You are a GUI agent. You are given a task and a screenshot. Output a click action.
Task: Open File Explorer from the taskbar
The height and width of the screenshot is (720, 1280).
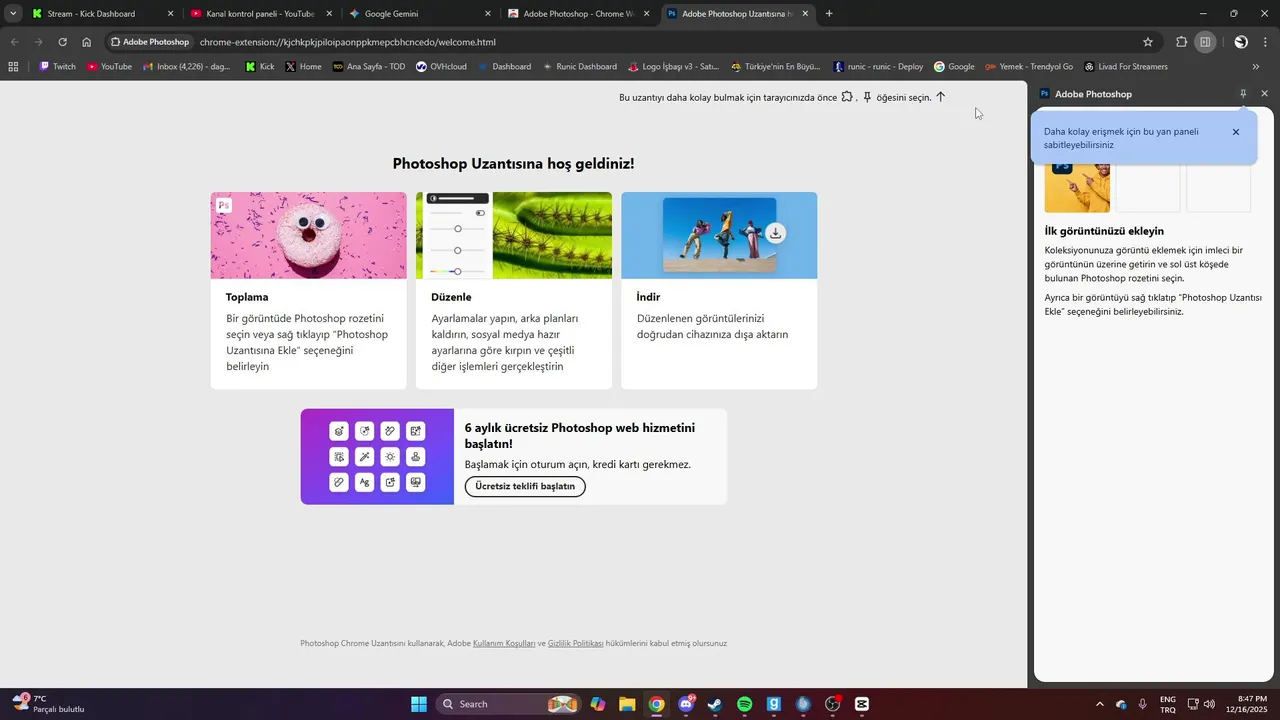coord(627,704)
